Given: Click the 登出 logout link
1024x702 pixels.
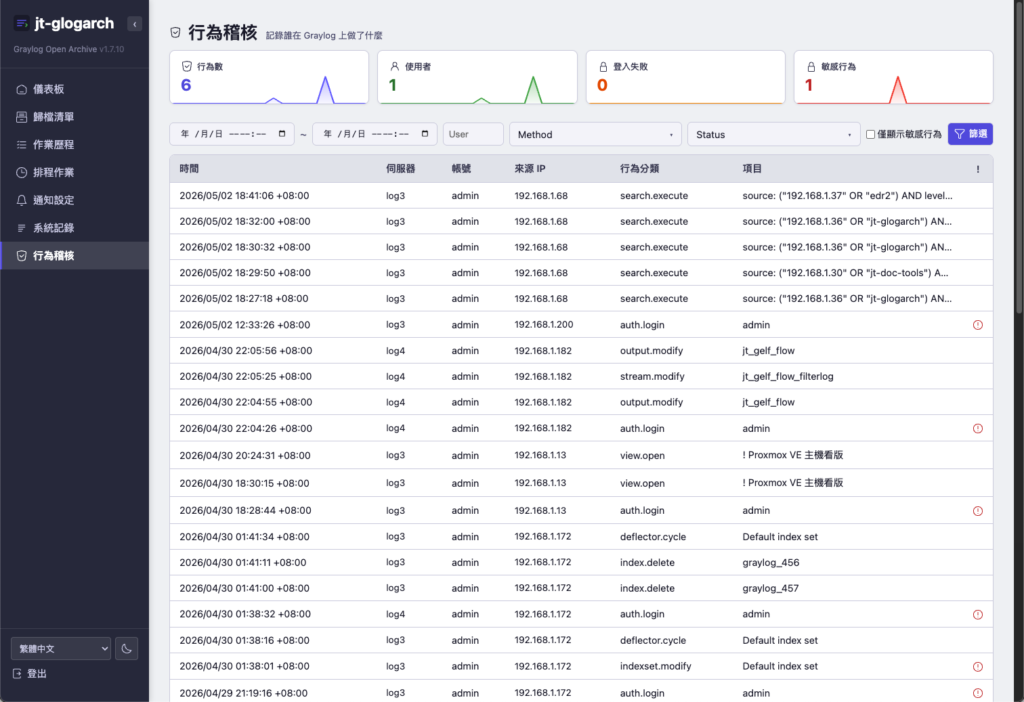Looking at the screenshot, I should pos(29,674).
